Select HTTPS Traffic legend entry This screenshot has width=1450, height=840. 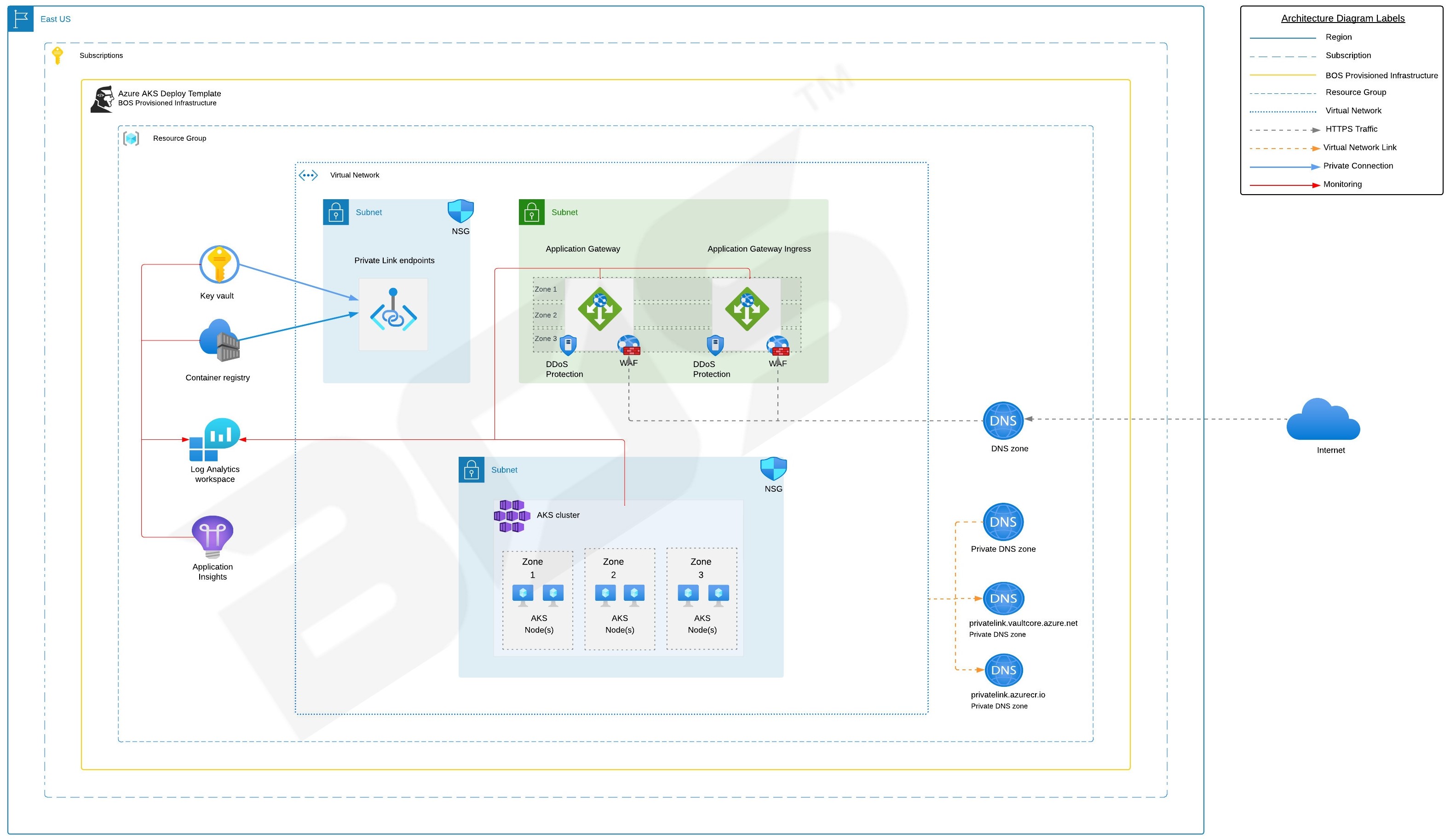tap(1351, 129)
